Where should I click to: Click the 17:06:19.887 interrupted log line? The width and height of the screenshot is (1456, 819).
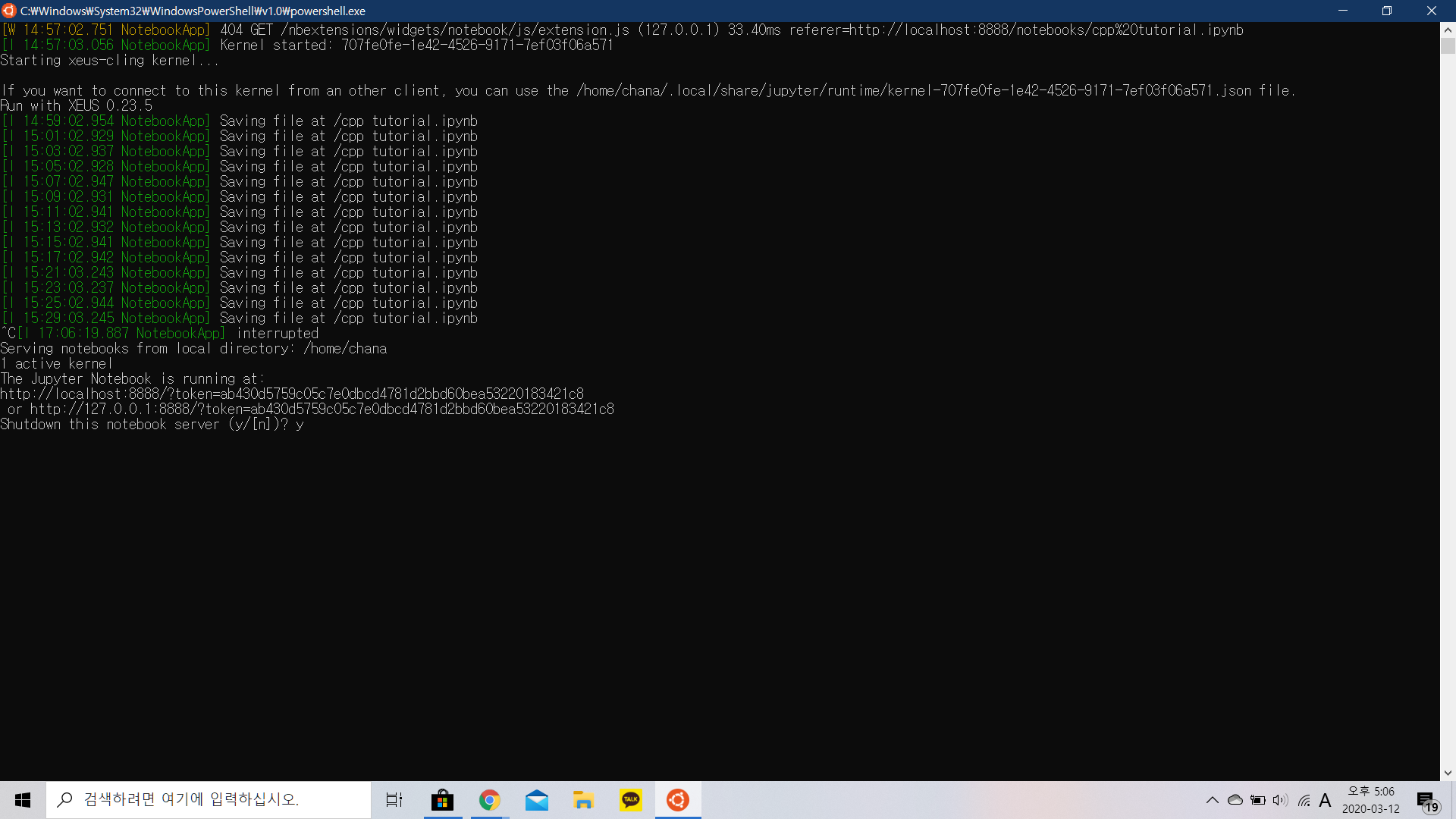click(x=159, y=334)
